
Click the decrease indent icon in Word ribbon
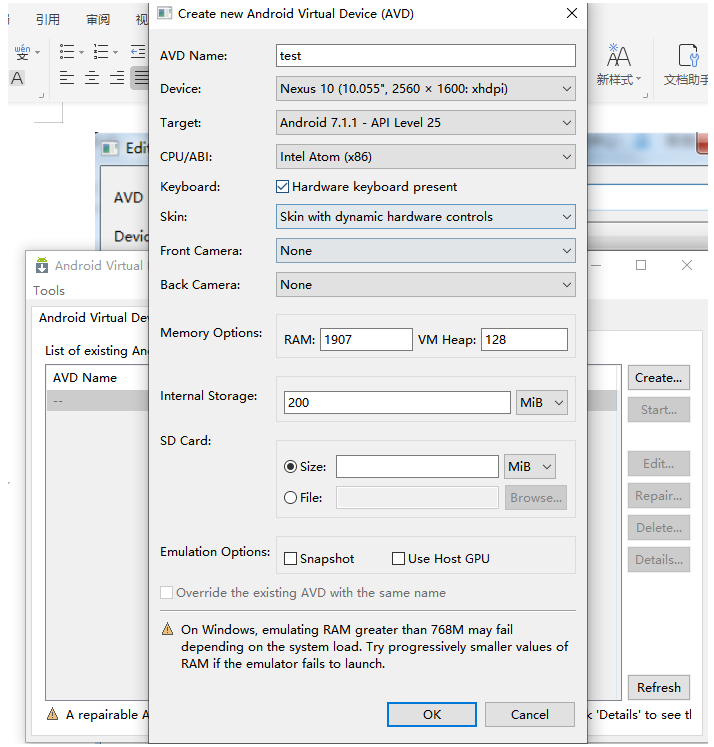pos(139,51)
